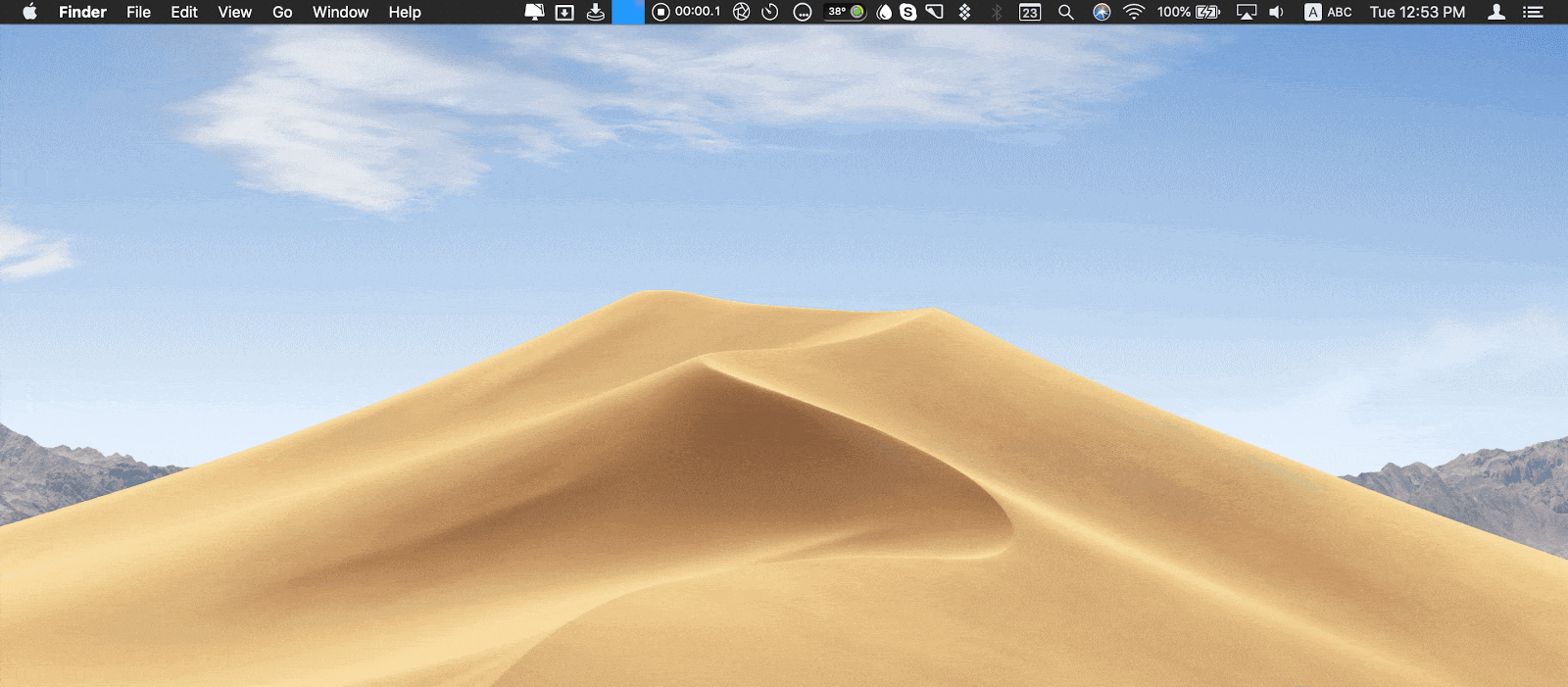Click the Siri icon

tap(1102, 12)
